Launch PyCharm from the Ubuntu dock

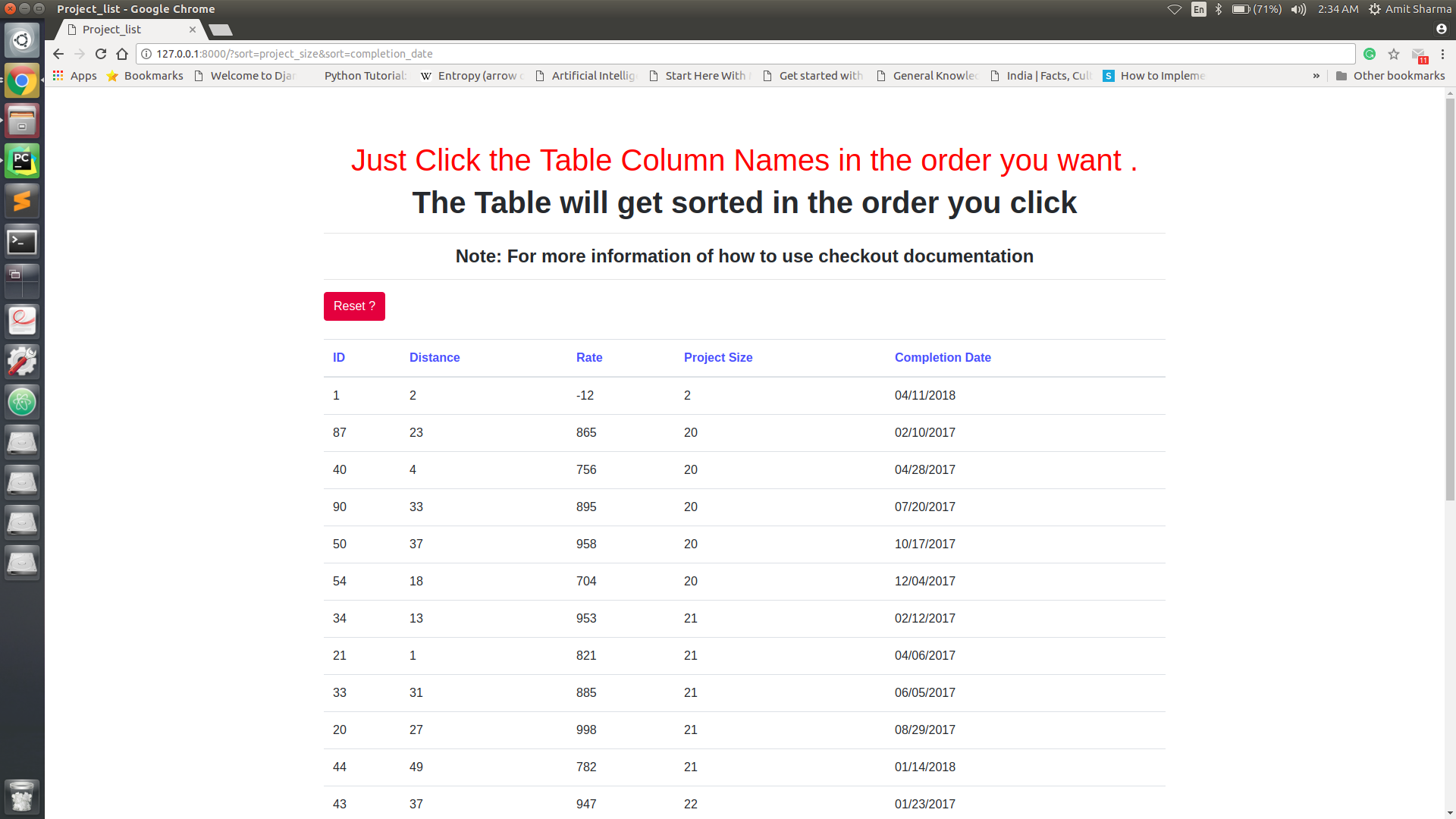pos(22,161)
